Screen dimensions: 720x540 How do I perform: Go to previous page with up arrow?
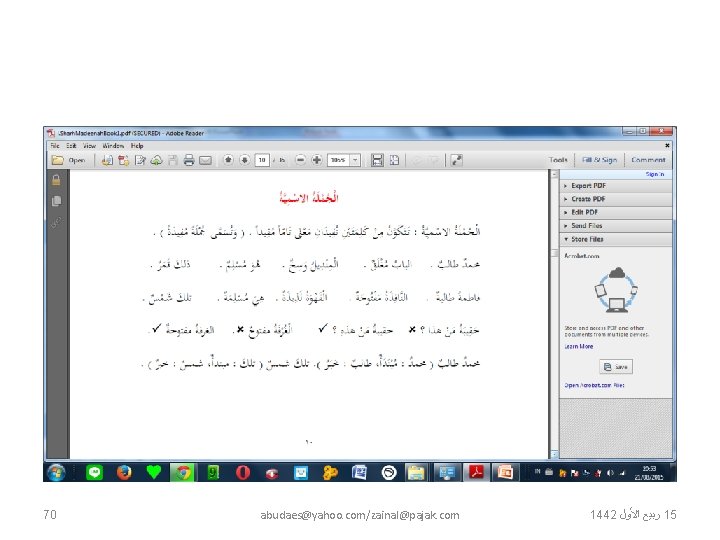point(228,160)
